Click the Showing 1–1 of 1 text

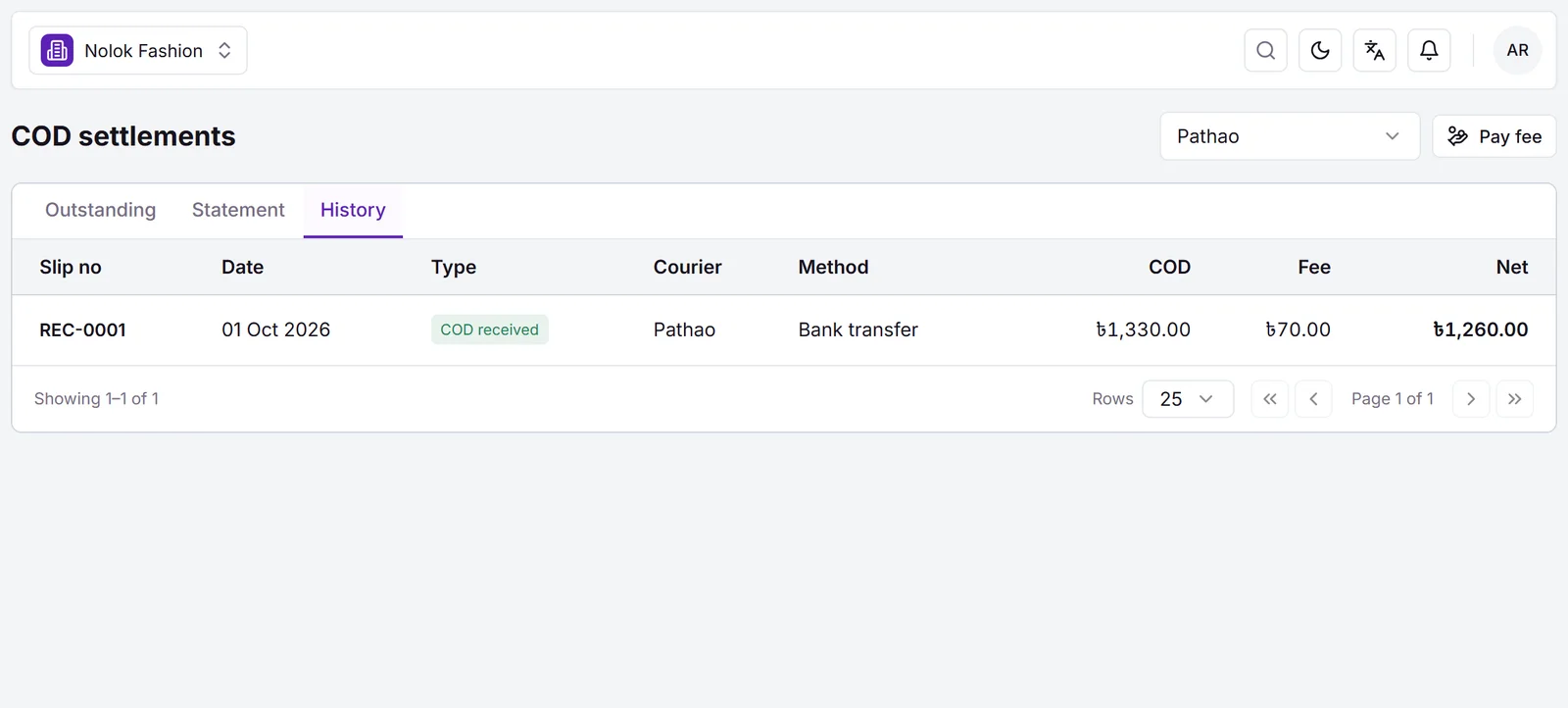coord(96,399)
